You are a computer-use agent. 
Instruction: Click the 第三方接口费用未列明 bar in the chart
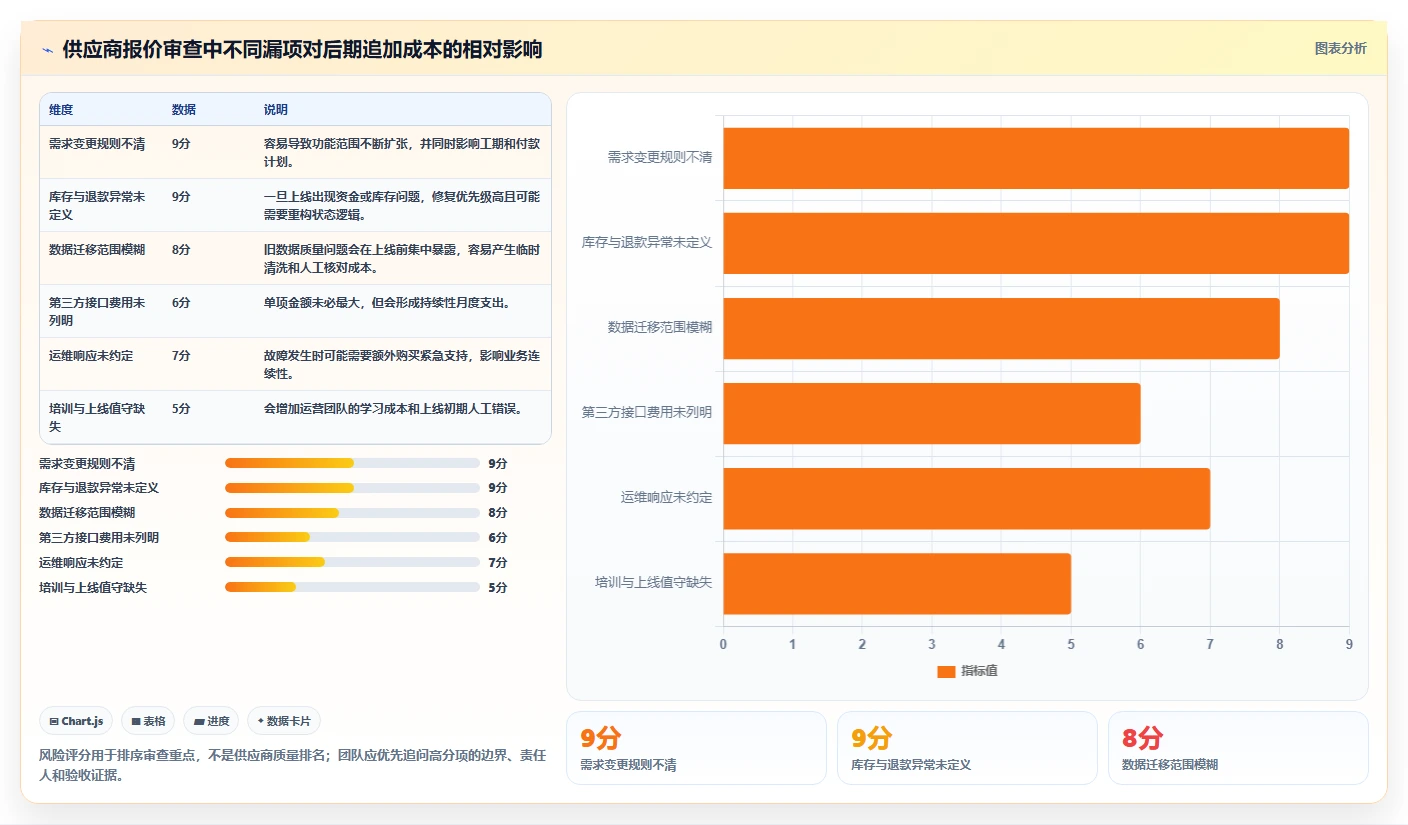(932, 413)
